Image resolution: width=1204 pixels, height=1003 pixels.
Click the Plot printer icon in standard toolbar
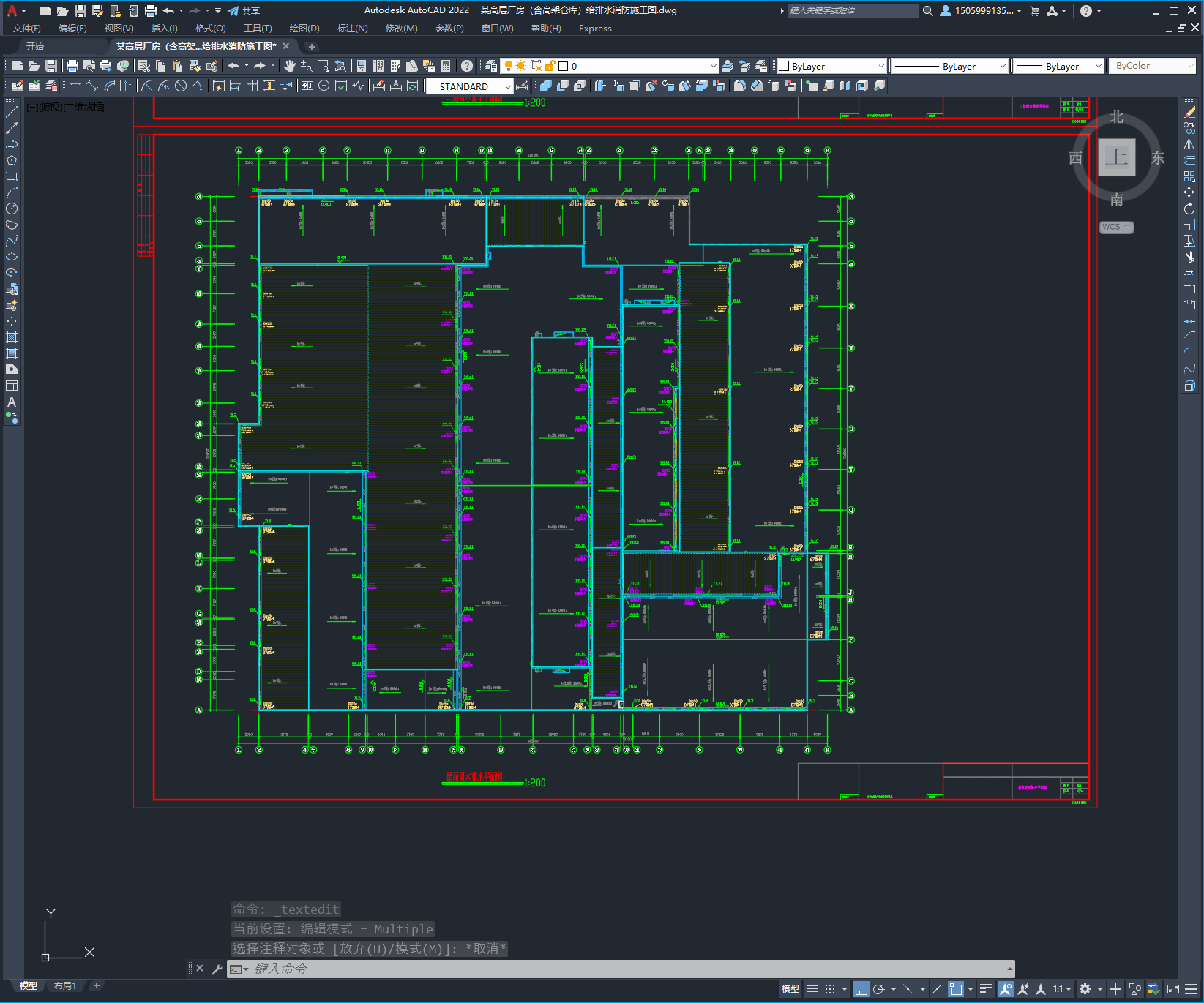point(72,66)
